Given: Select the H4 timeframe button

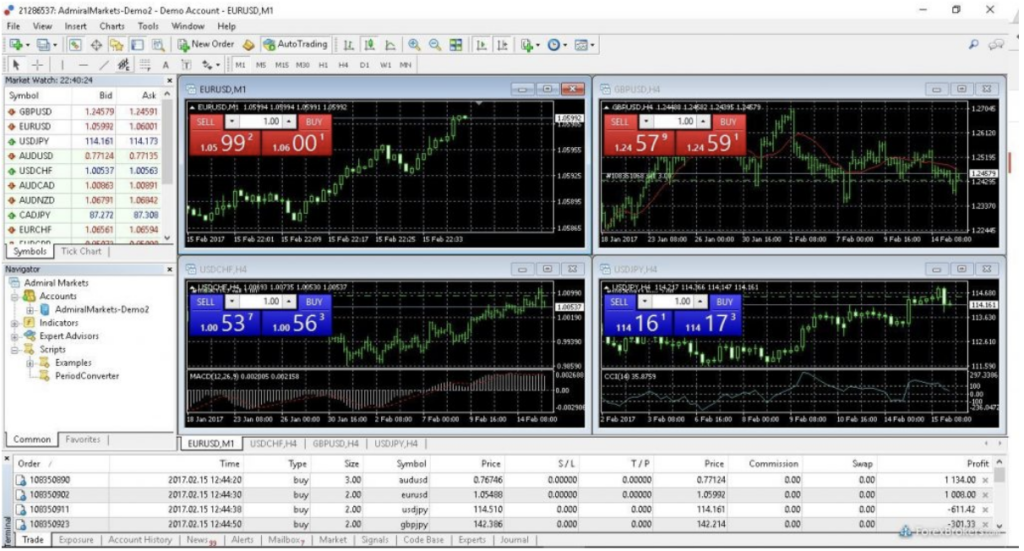Looking at the screenshot, I should [342, 65].
